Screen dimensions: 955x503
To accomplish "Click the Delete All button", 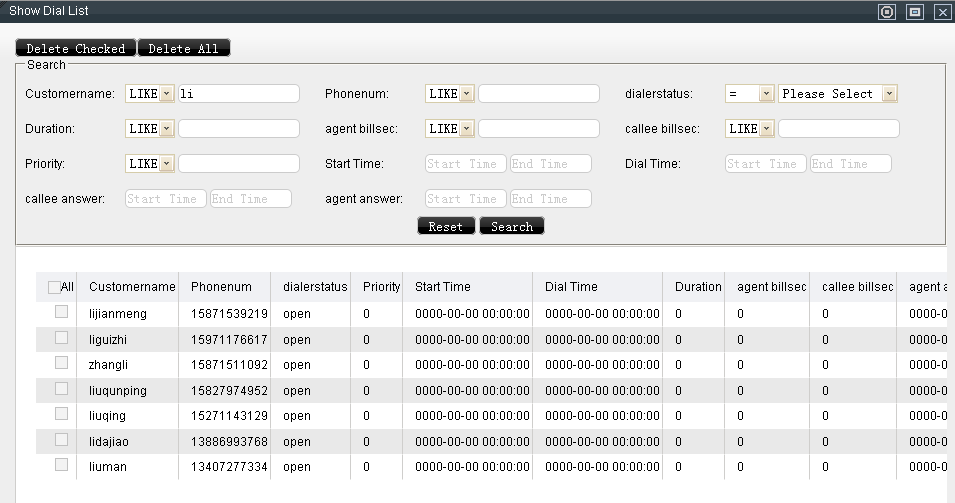I will [184, 48].
